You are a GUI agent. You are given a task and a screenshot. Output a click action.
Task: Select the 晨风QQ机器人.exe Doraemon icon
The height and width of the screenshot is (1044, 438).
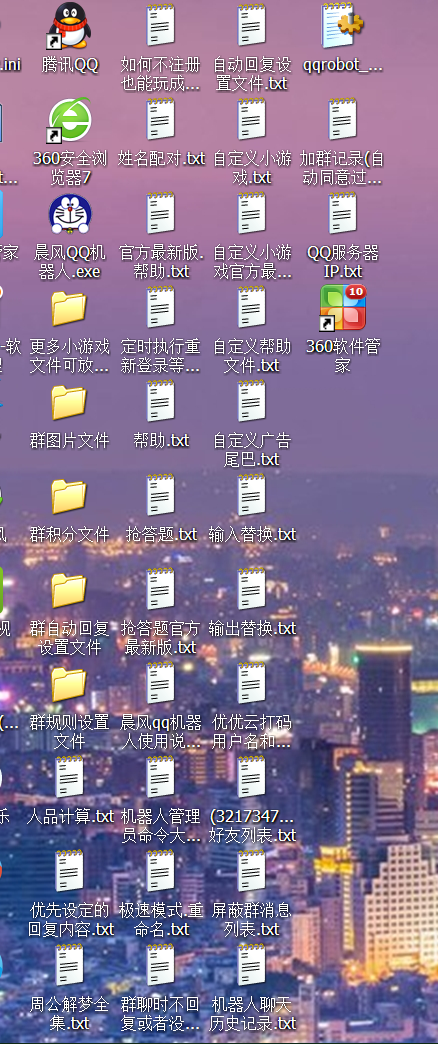coord(70,214)
